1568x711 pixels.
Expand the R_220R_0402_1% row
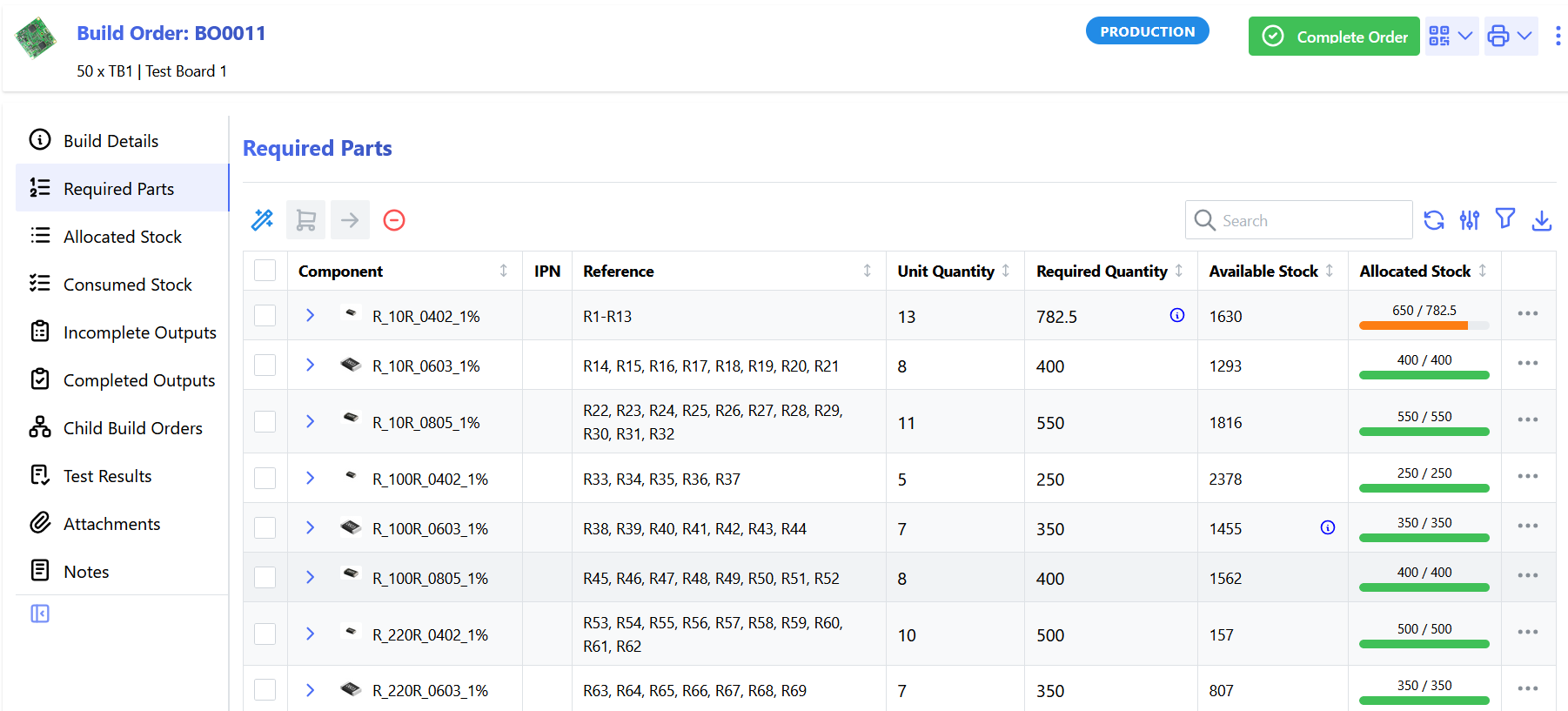click(310, 634)
